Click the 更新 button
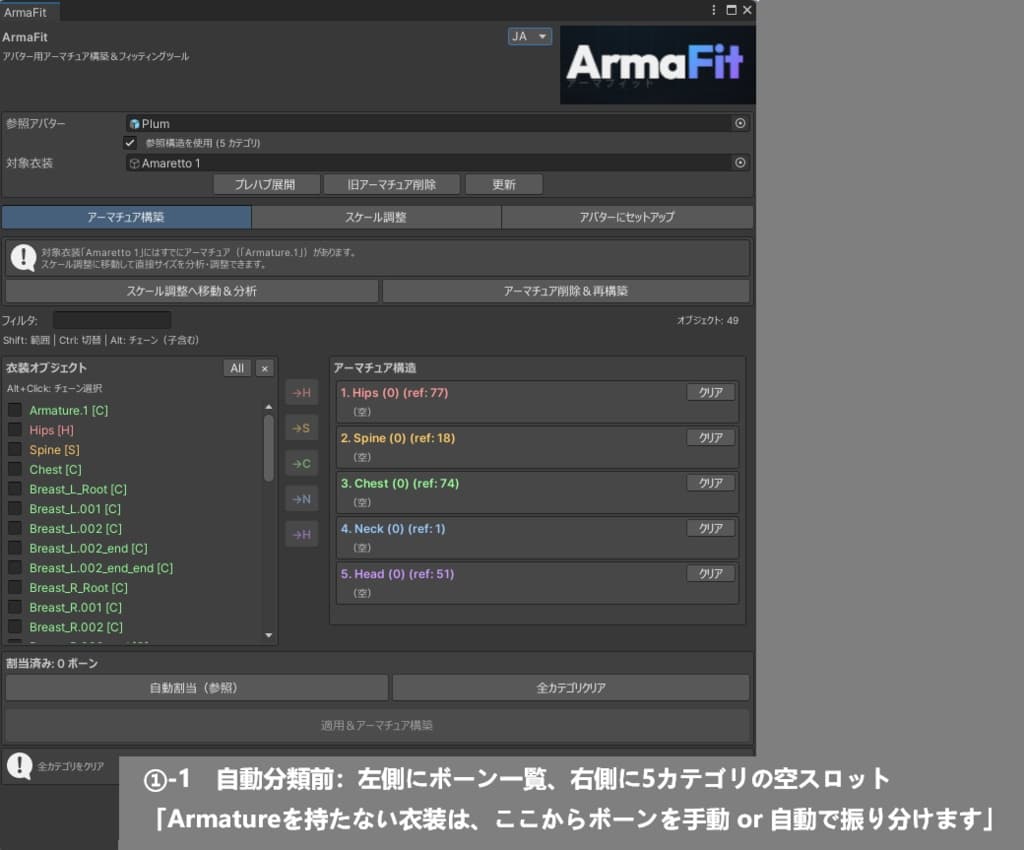This screenshot has width=1024, height=850. click(x=504, y=185)
